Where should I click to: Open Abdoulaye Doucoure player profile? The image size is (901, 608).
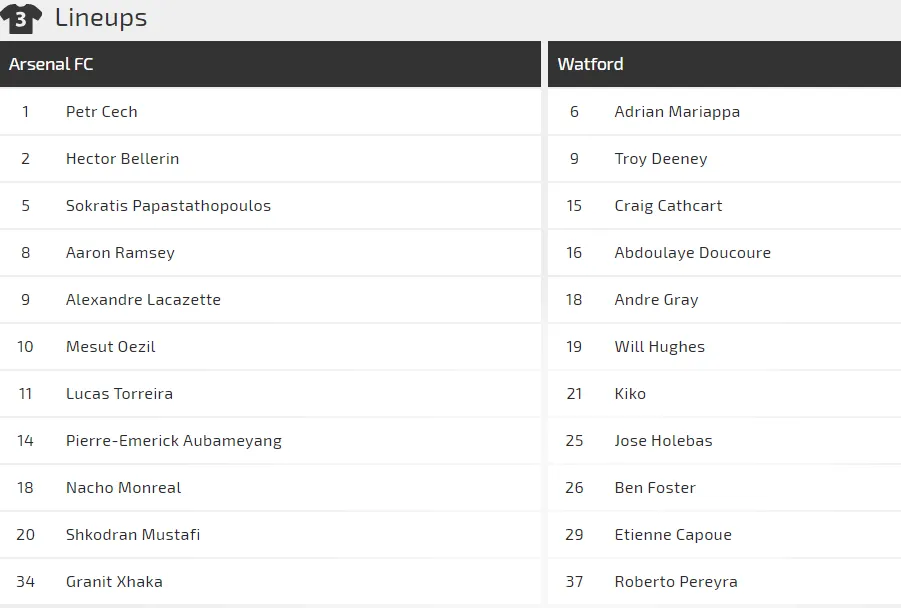[x=692, y=253]
